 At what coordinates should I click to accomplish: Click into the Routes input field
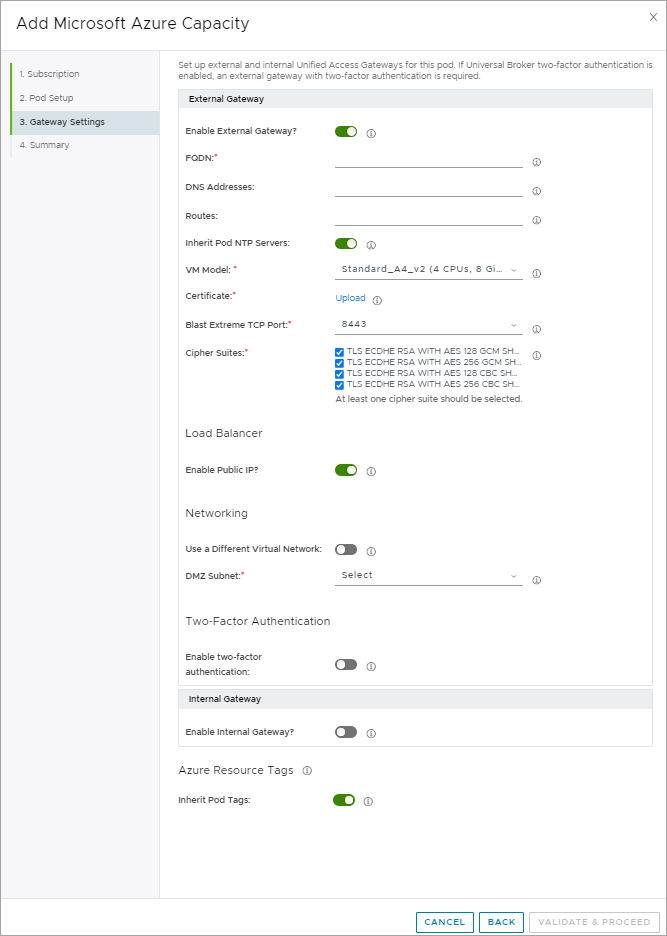click(x=429, y=218)
